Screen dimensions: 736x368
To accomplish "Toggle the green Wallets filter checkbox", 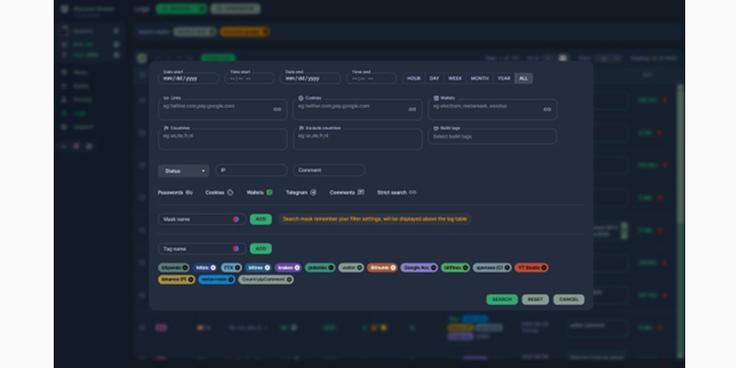I will pos(269,192).
